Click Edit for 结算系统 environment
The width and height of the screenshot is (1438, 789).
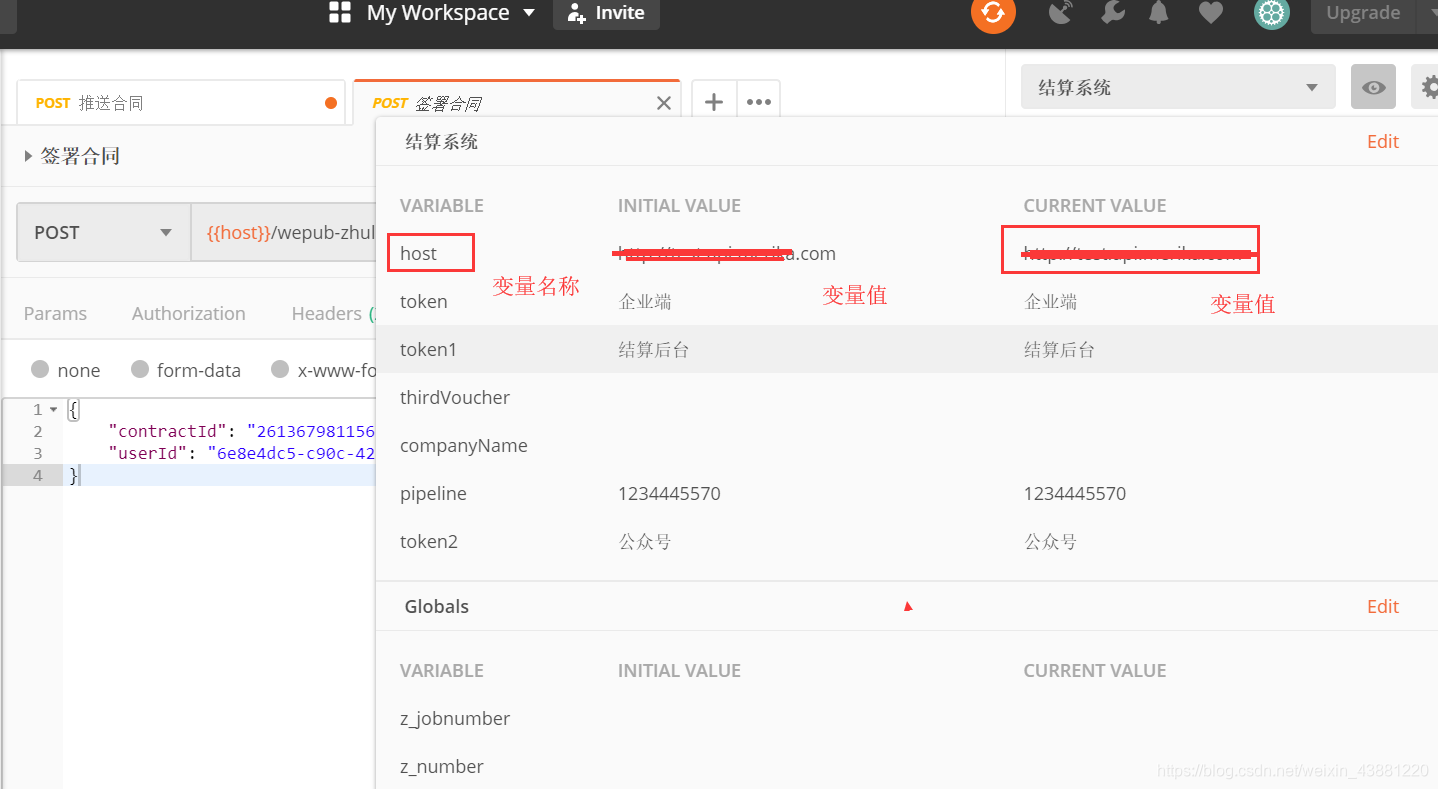point(1383,141)
